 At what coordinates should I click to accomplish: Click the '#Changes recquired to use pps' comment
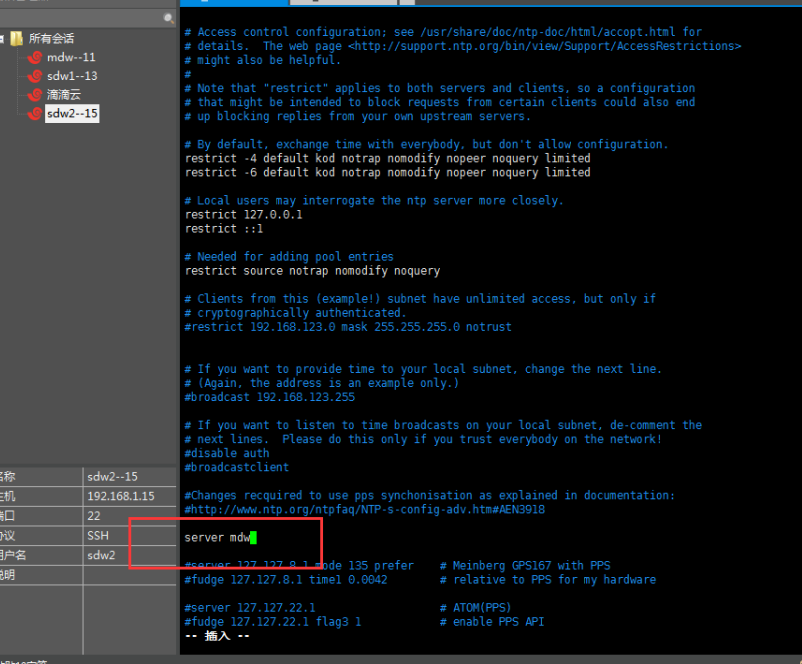click(430, 495)
